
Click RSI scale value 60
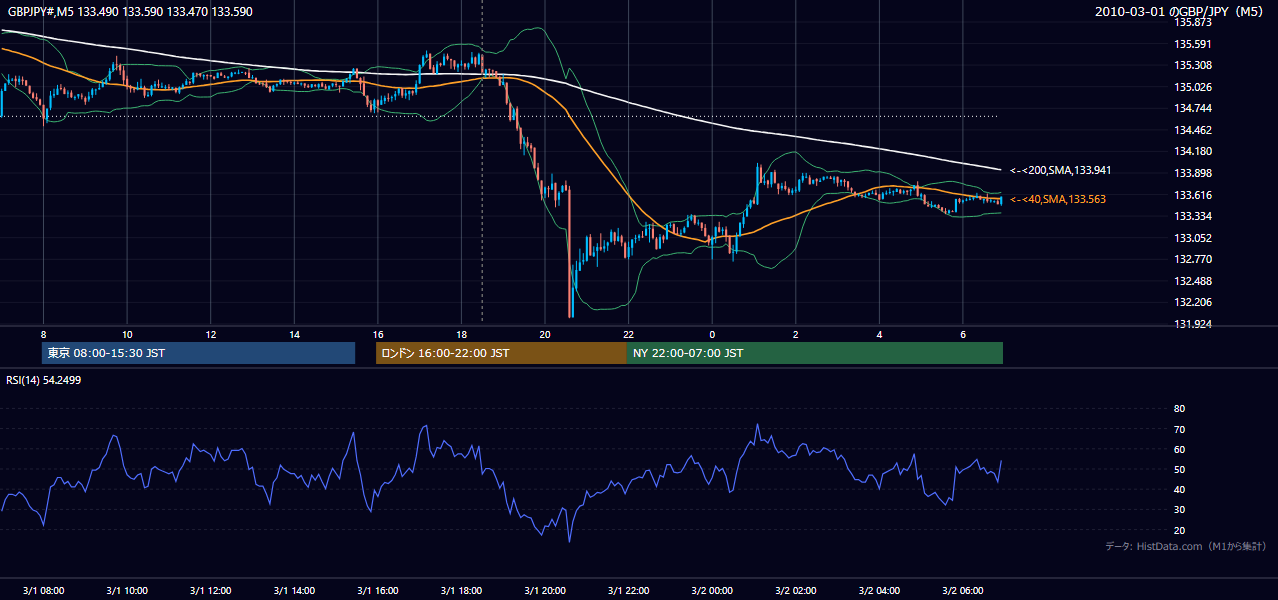pos(1179,449)
